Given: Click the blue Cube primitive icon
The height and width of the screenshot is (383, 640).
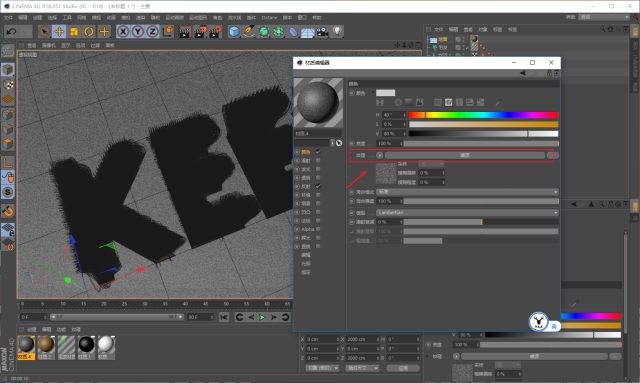Looking at the screenshot, I should (x=234, y=31).
